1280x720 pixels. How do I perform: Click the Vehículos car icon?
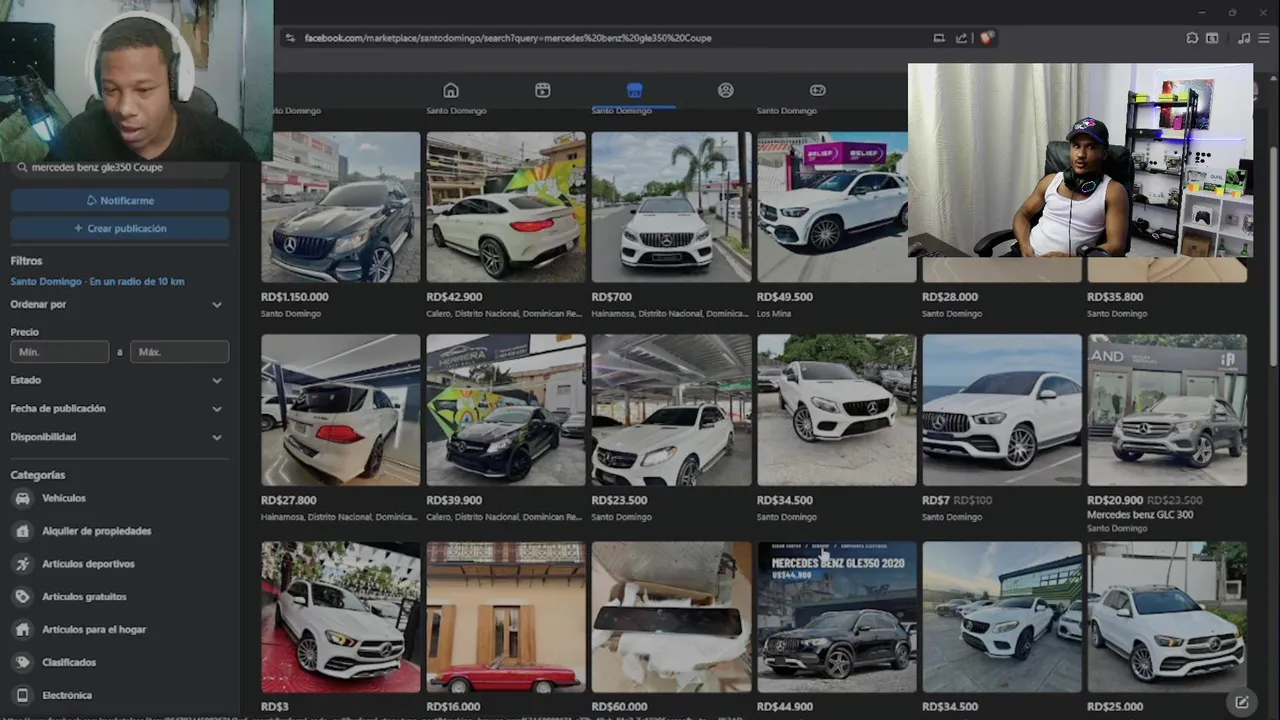pyautogui.click(x=23, y=498)
